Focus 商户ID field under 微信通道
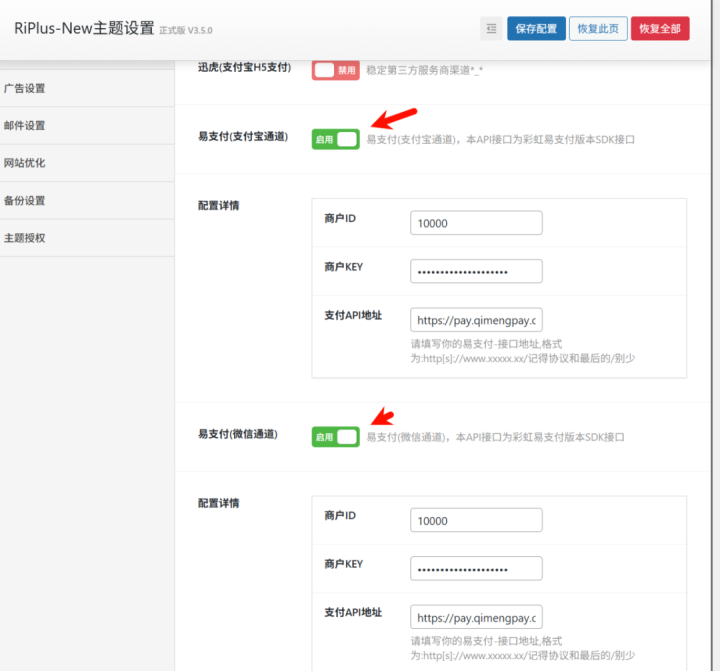The width and height of the screenshot is (720, 671). tap(476, 520)
